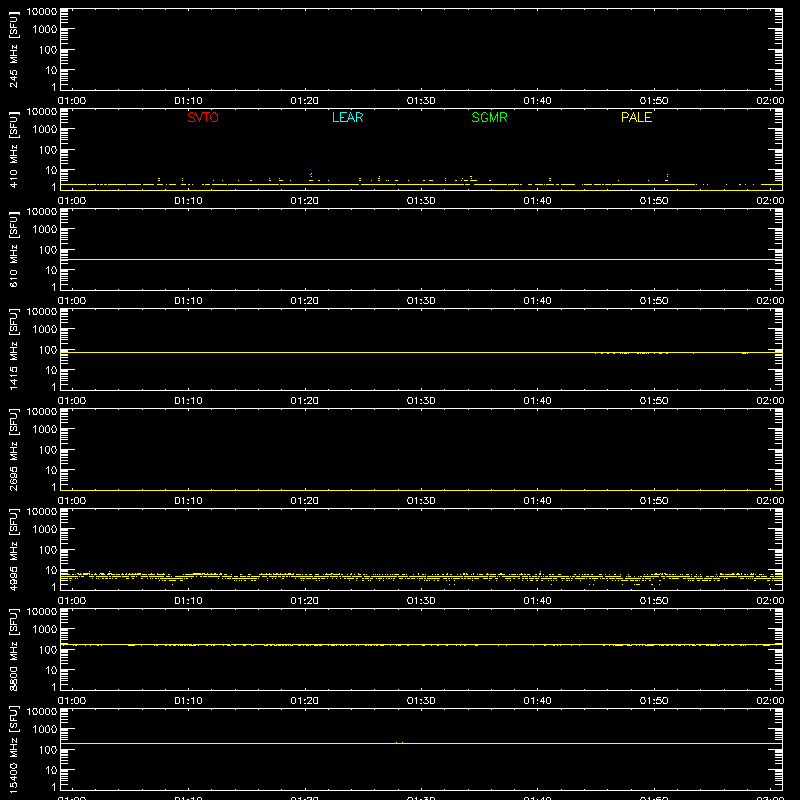Select the 2695 MHz [SFU] axis title
The width and height of the screenshot is (800, 800).
click(13, 449)
